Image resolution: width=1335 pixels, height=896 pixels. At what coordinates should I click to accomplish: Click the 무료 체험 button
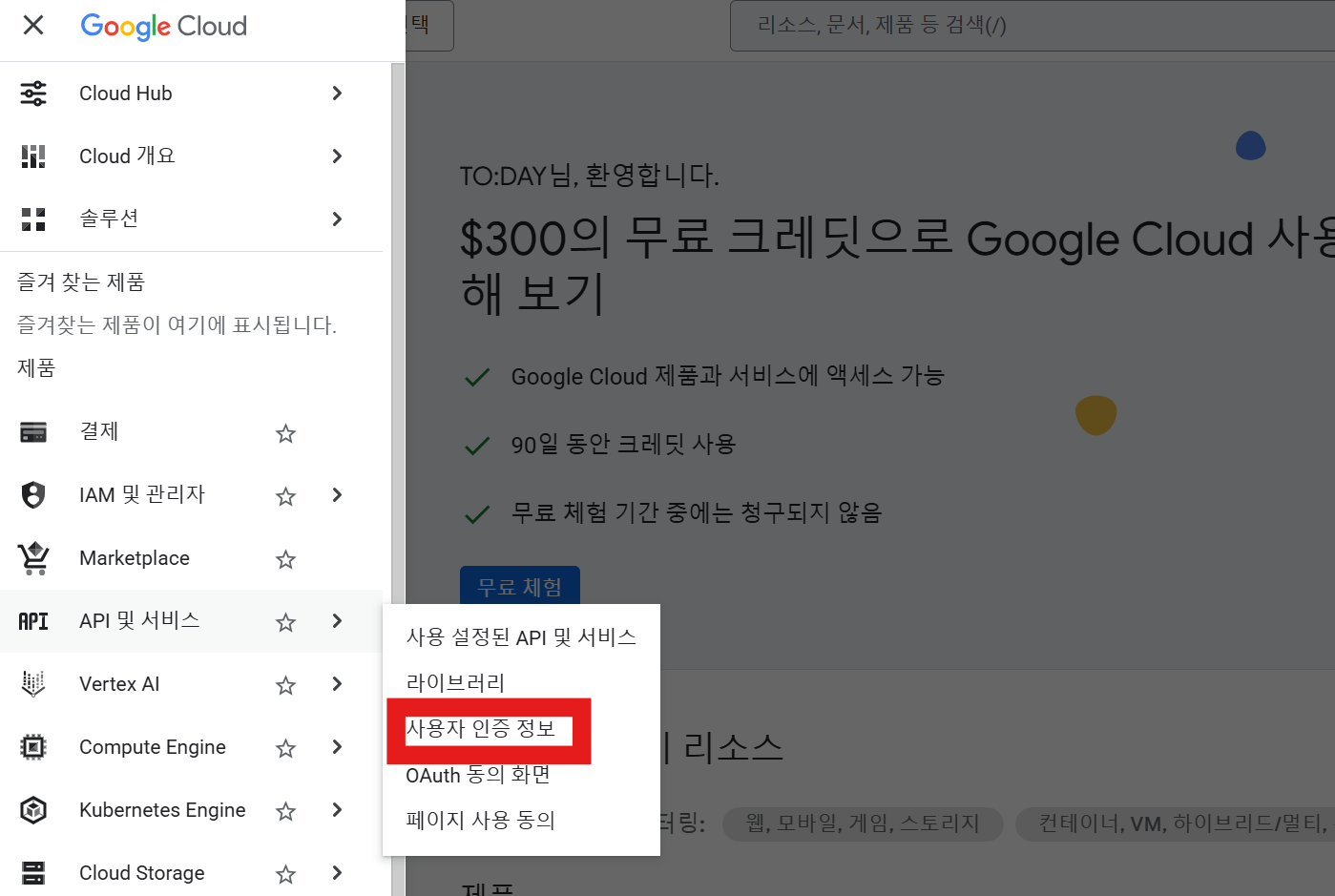coord(520,586)
